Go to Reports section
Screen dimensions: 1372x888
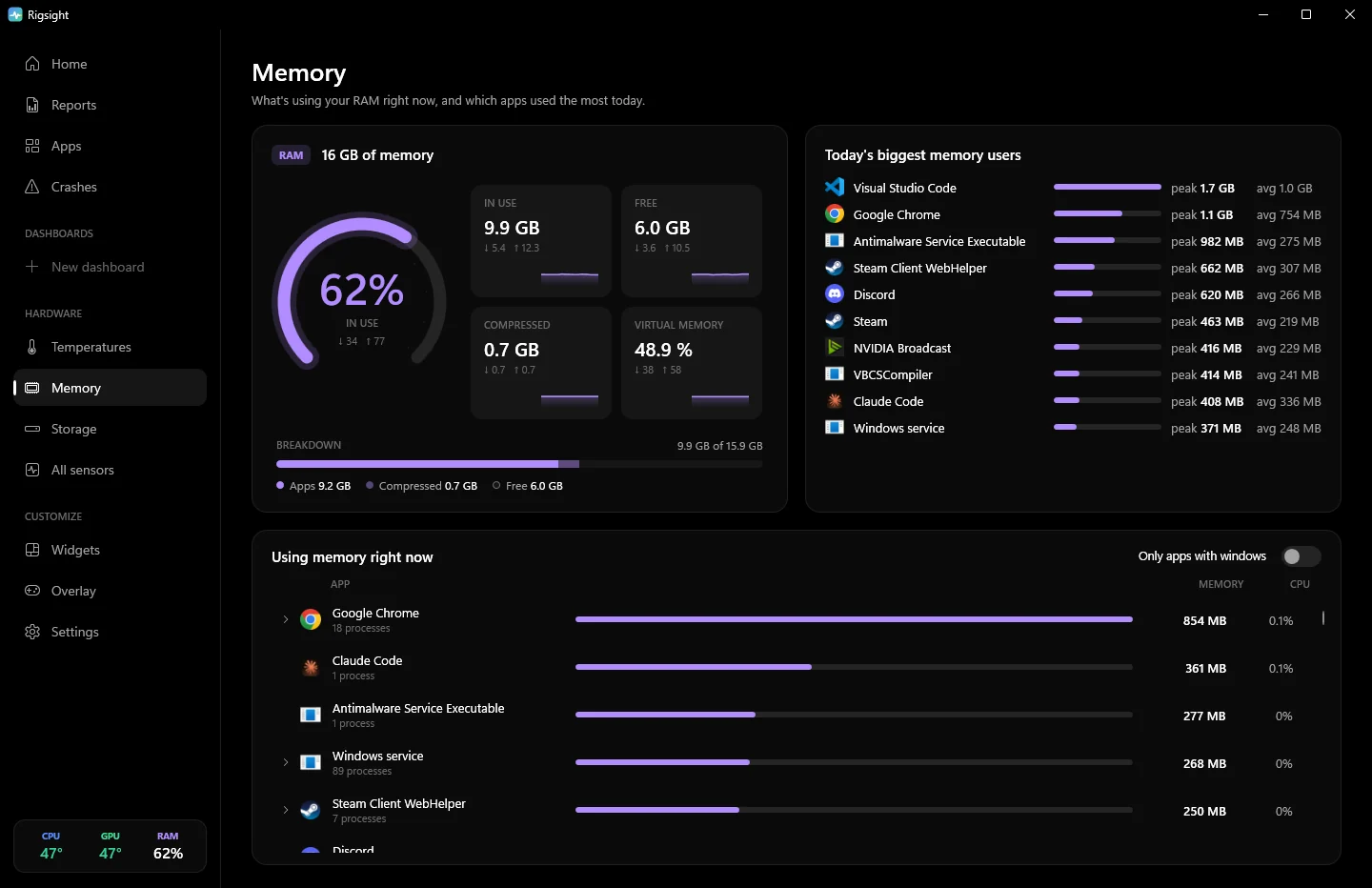[x=110, y=105]
